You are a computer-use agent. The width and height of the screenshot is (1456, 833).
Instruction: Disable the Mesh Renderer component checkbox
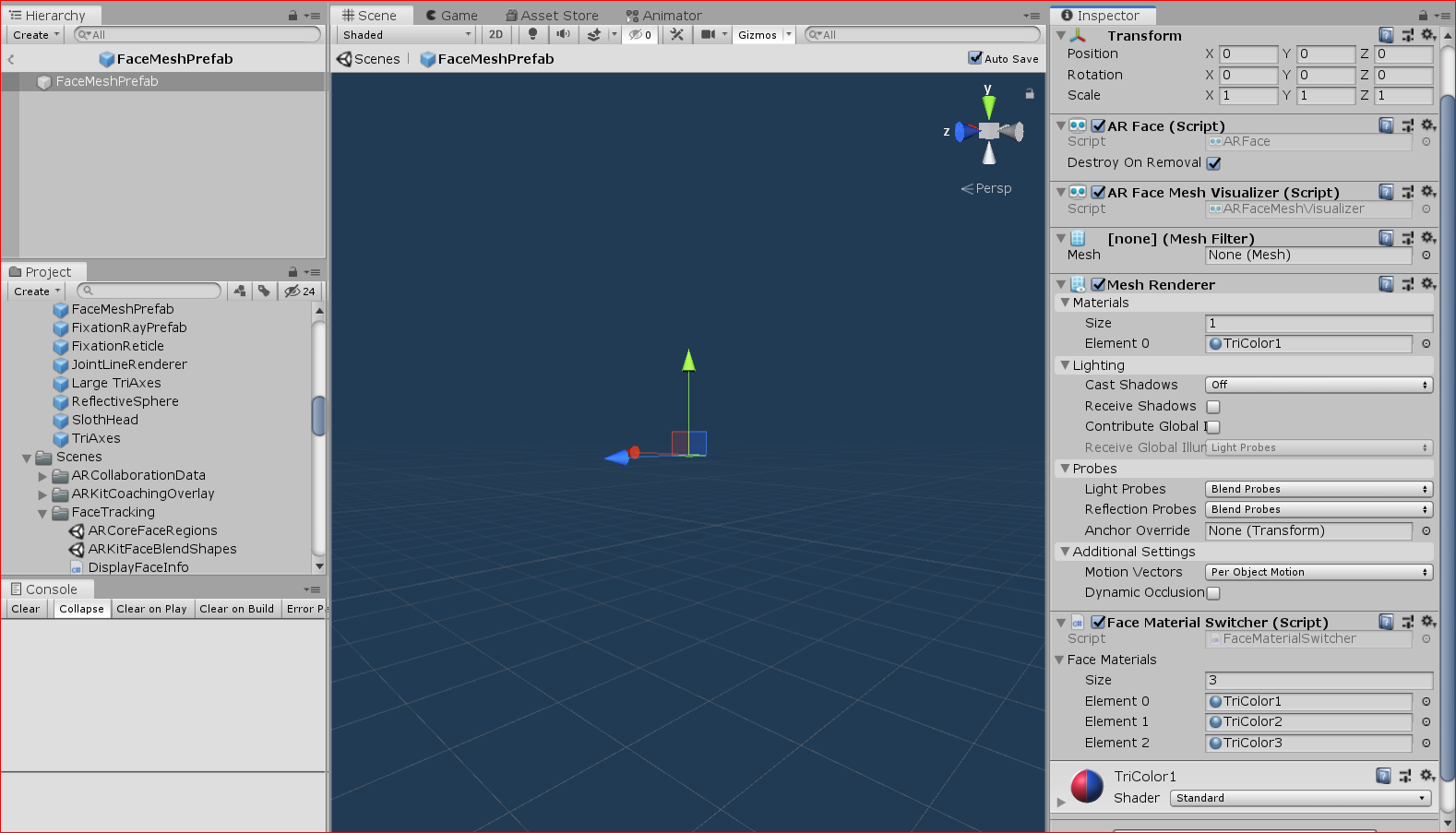[x=1098, y=284]
